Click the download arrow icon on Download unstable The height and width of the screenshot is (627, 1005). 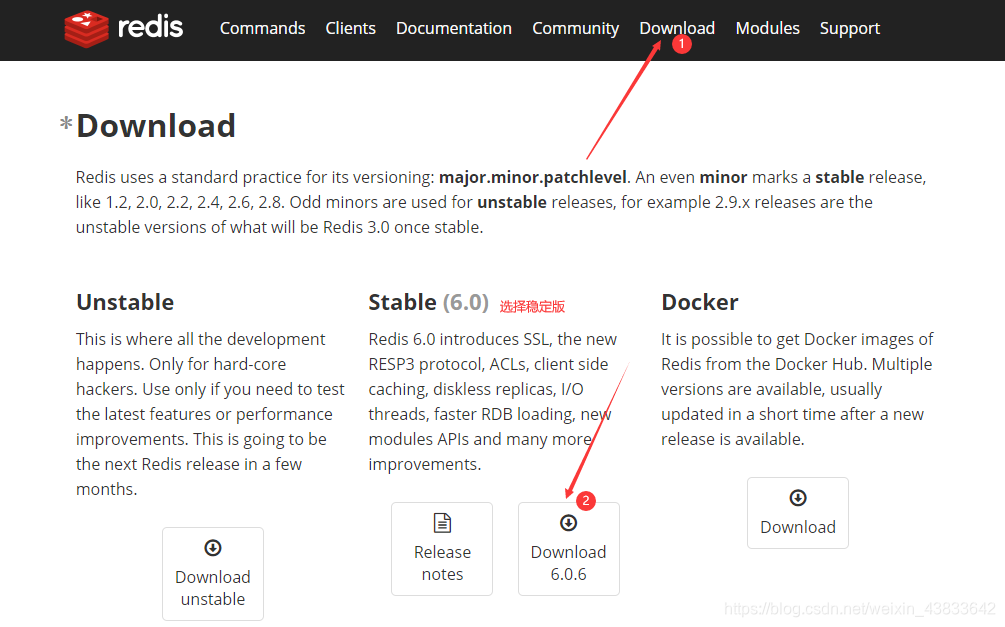coord(213,548)
